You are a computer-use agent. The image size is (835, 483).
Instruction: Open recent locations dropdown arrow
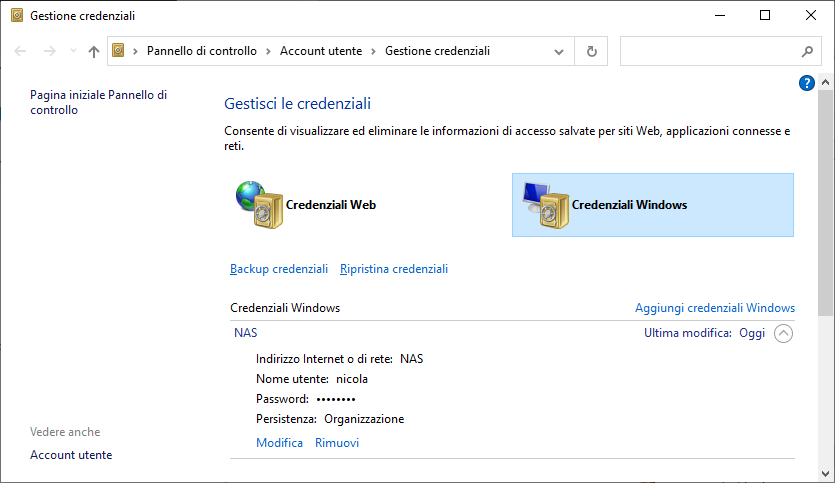[x=72, y=51]
